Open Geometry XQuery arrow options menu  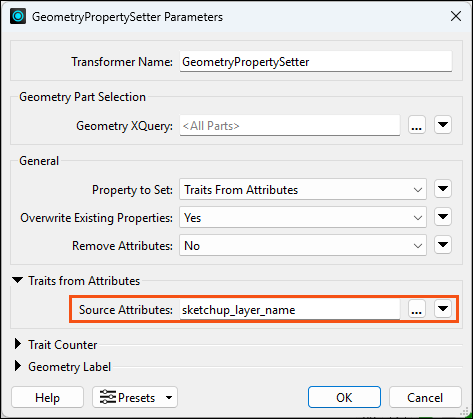tap(443, 125)
